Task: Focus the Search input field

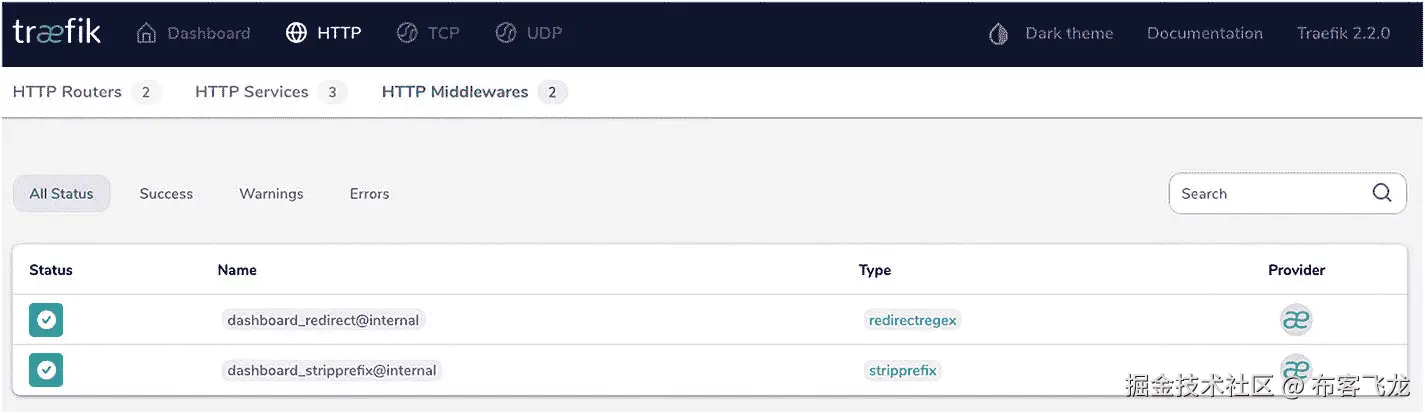Action: [1265, 194]
